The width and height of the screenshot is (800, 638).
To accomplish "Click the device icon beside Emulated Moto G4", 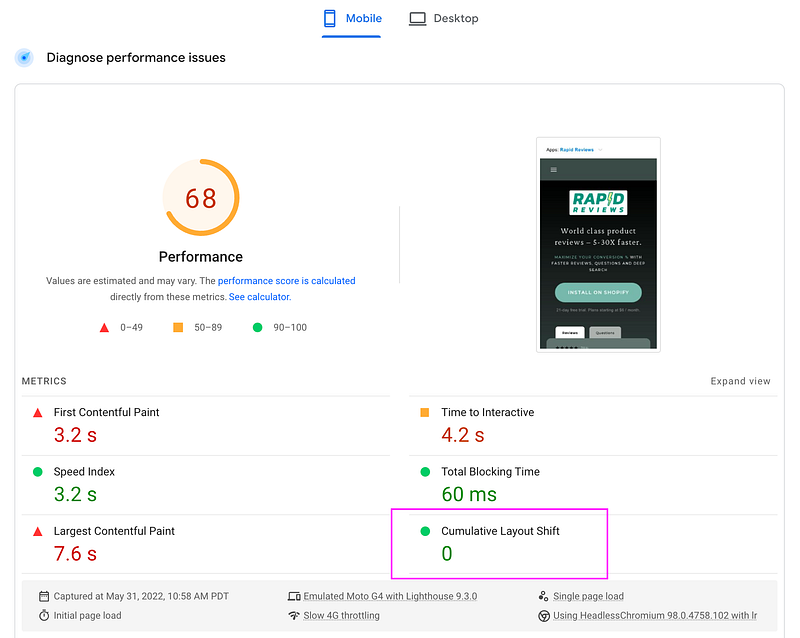I will point(292,595).
